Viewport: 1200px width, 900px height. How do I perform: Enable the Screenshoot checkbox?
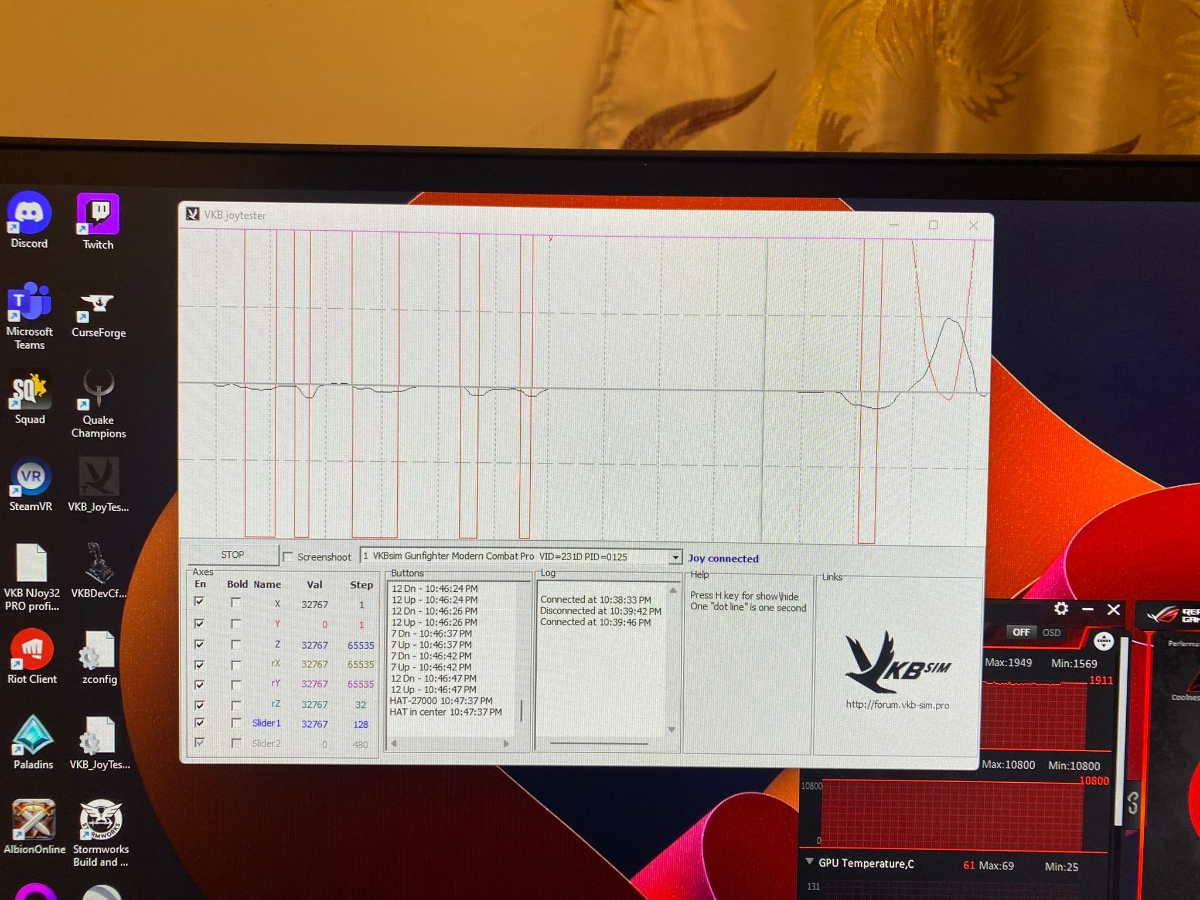tap(288, 557)
